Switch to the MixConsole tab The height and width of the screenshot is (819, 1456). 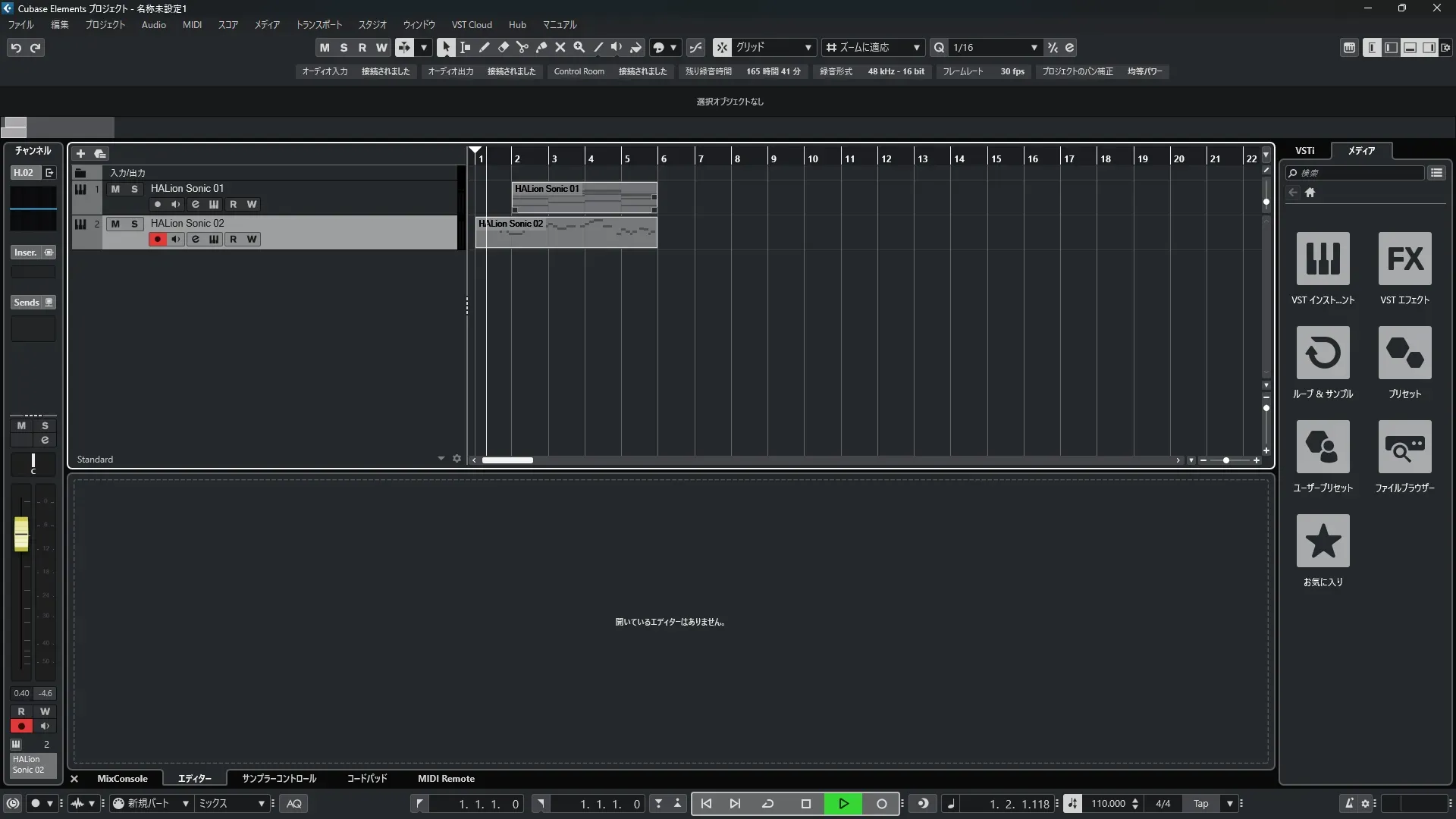pyautogui.click(x=122, y=779)
